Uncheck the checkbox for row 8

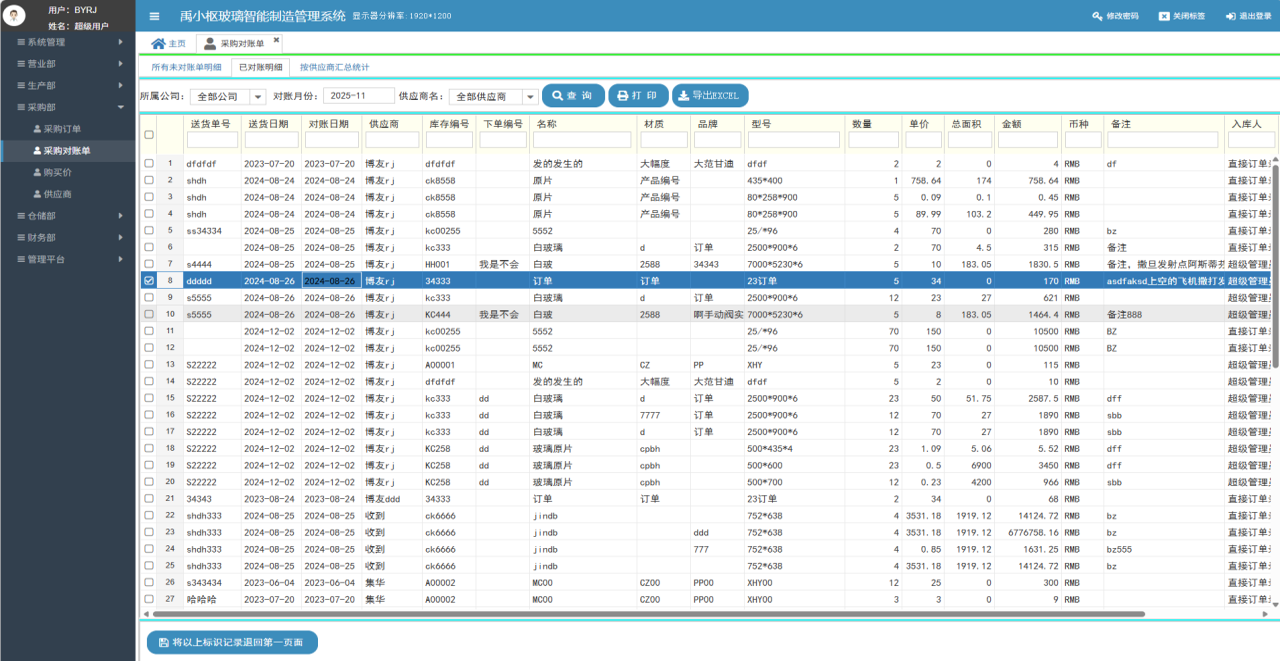149,281
